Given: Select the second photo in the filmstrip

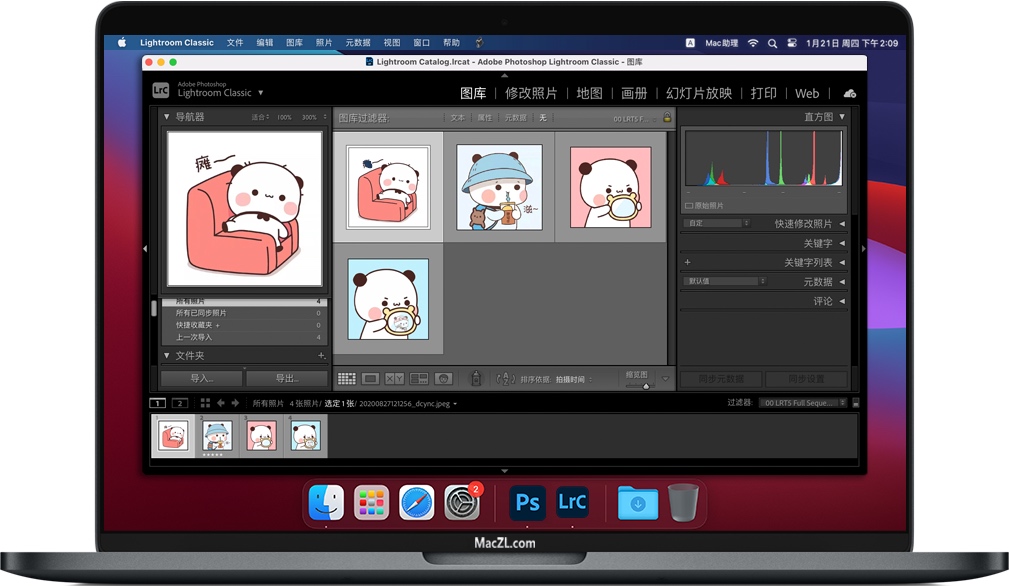Looking at the screenshot, I should click(x=217, y=435).
